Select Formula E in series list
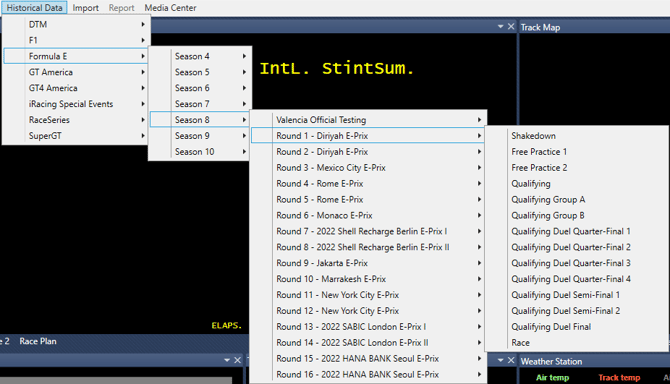The width and height of the screenshot is (670, 384). pos(76,56)
